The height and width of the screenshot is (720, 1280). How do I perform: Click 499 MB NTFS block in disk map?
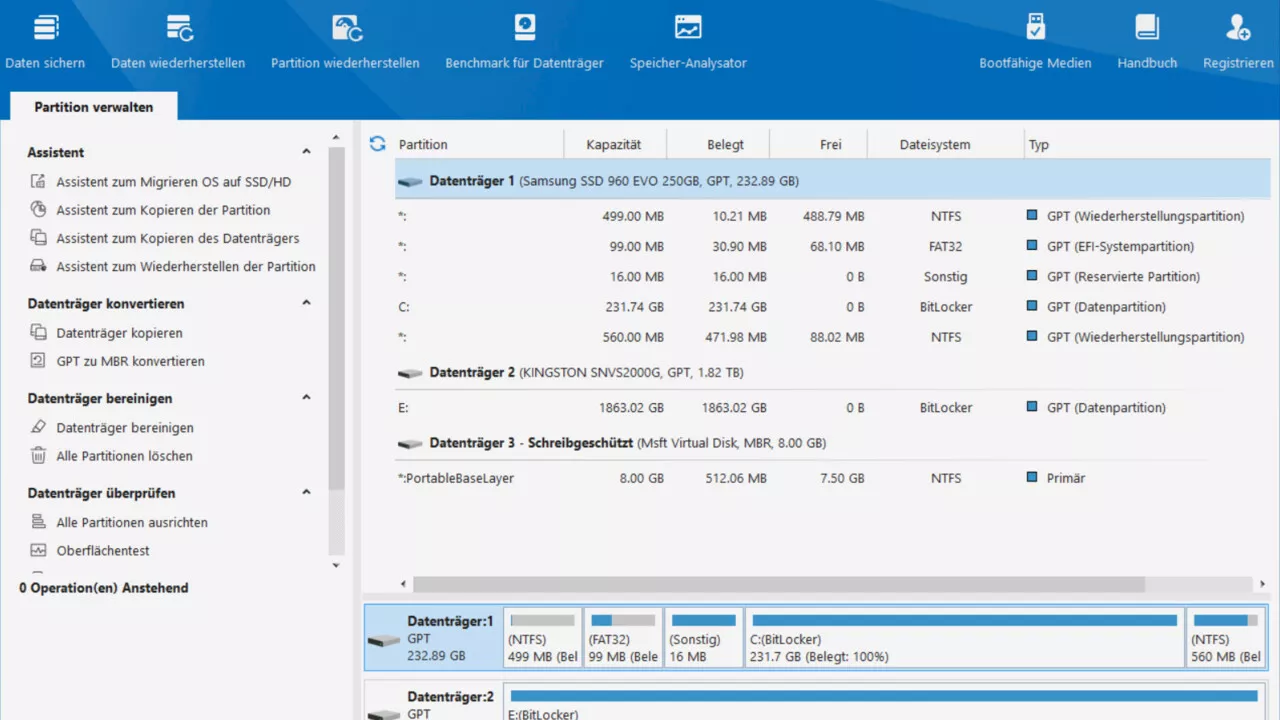tap(543, 637)
